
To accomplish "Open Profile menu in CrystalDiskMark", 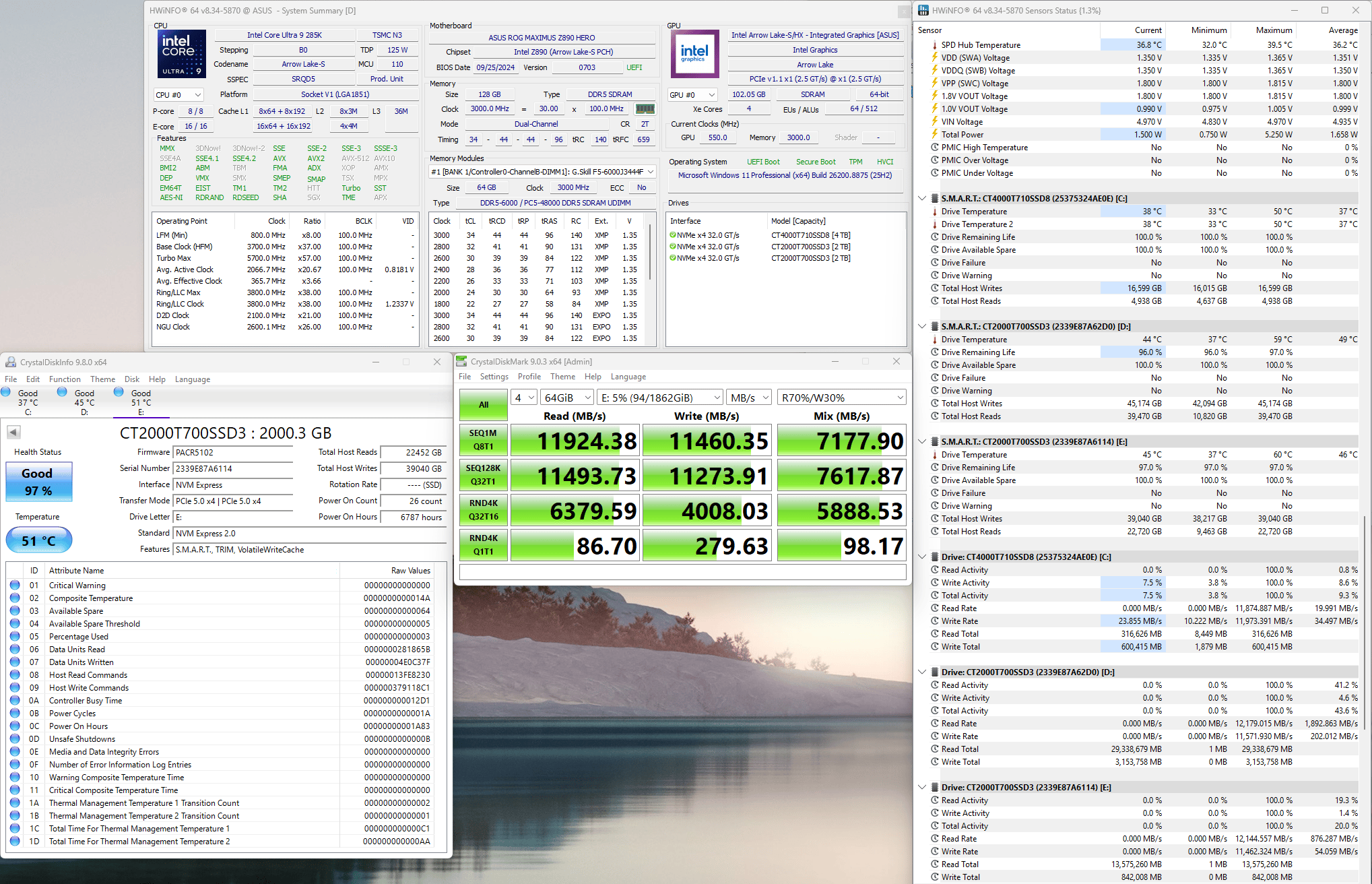I will tap(529, 377).
